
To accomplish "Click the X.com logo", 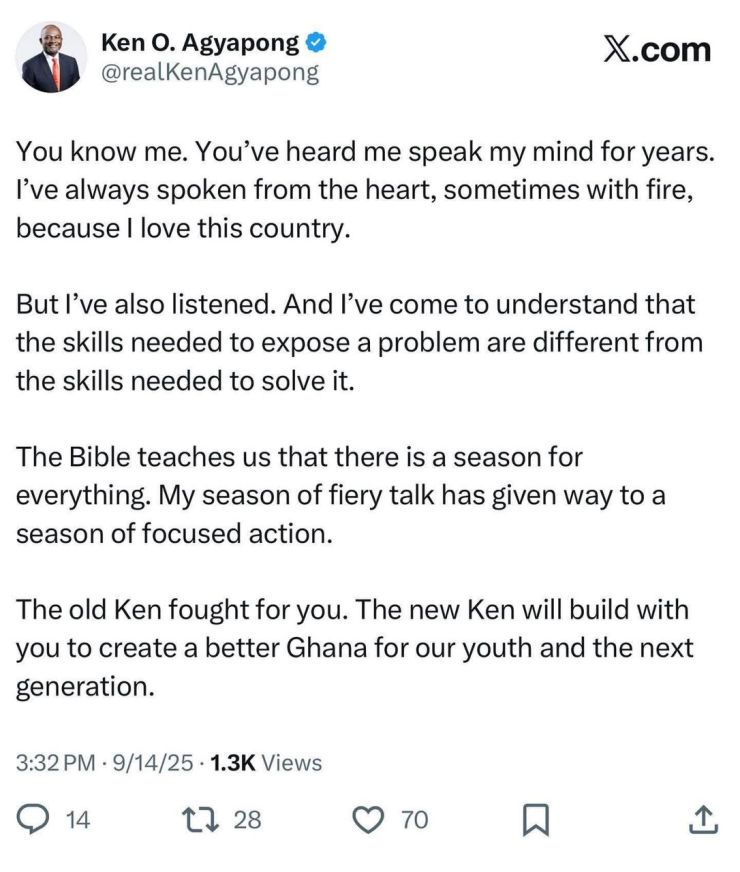I will 657,50.
